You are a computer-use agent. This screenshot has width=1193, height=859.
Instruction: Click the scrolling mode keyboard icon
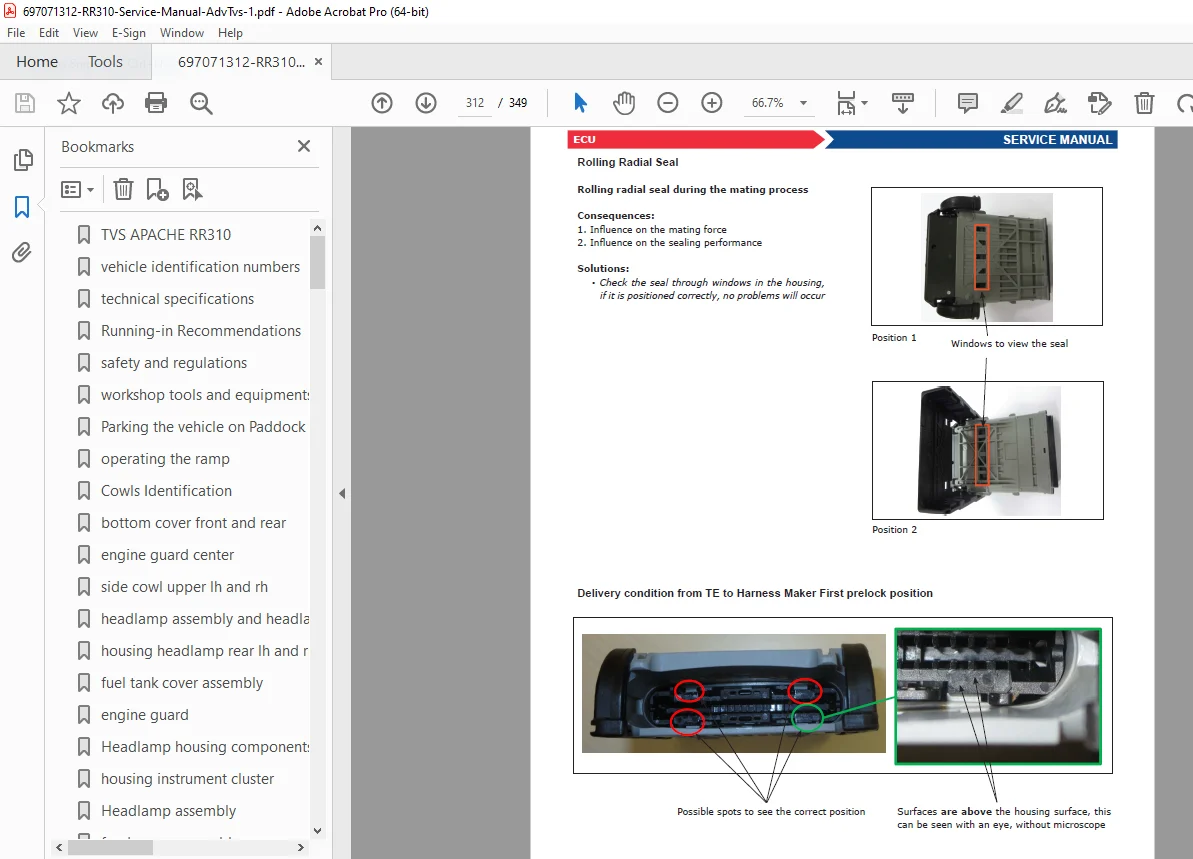click(x=903, y=103)
